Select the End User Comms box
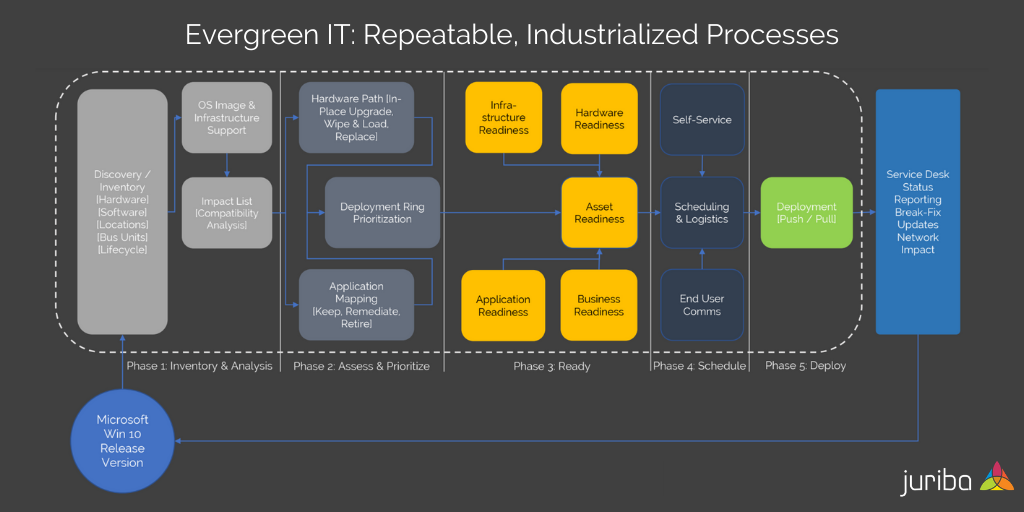 pyautogui.click(x=701, y=305)
